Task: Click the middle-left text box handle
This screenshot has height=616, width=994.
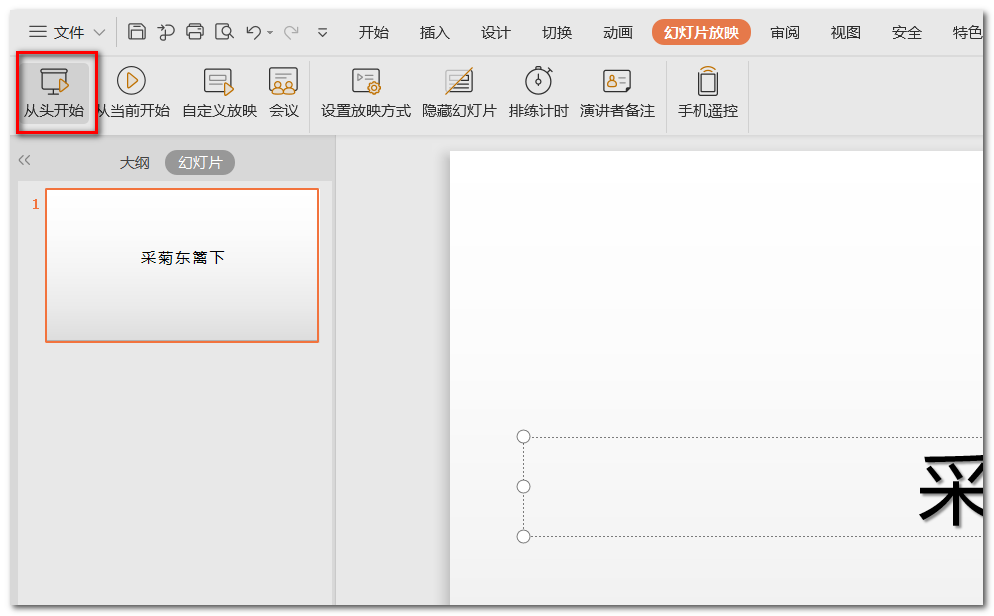Action: [523, 487]
